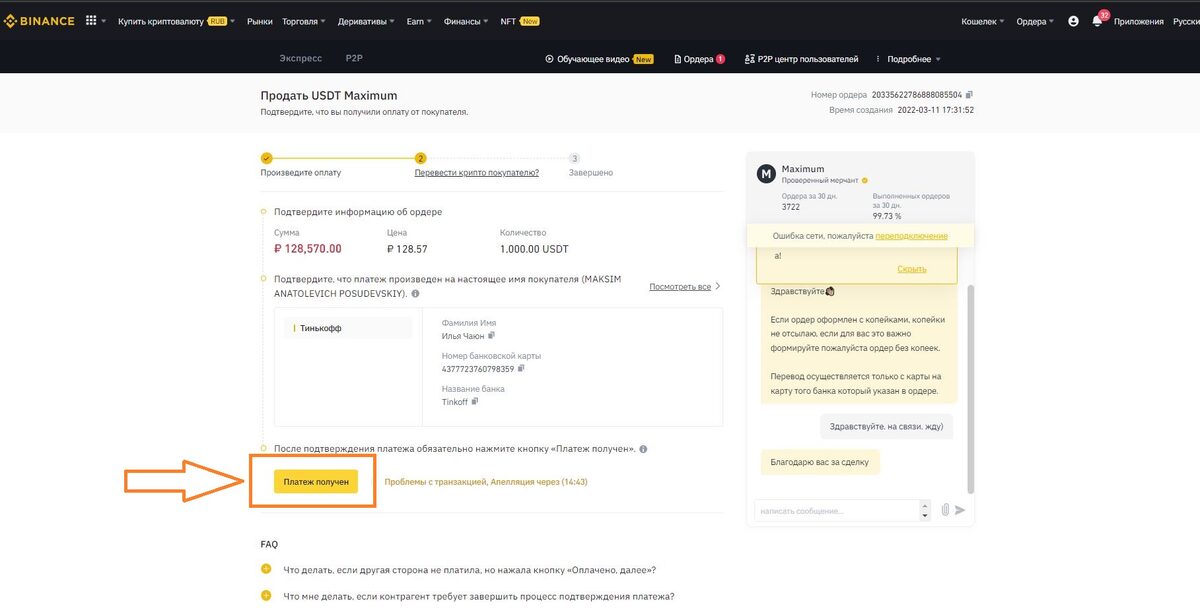Click the card number 4377723760798359
This screenshot has height=616, width=1200.
(x=478, y=369)
